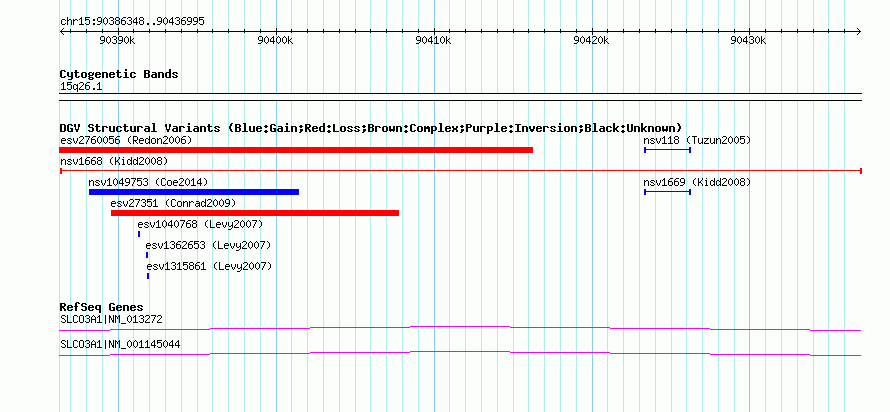
Task: Select the esv2760056 (Redon2006) label
Action: [126, 140]
